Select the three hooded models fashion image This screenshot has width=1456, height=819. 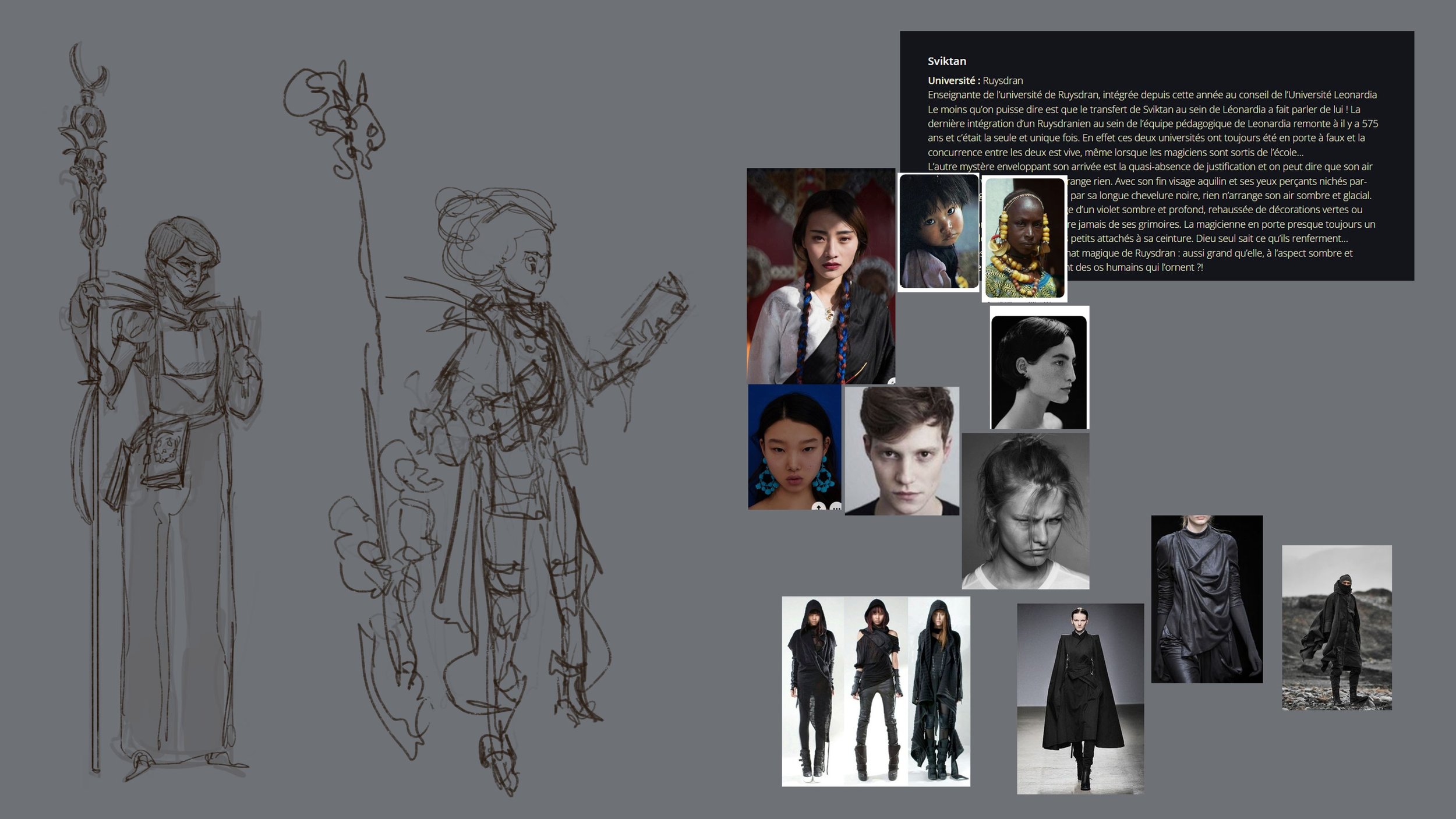click(875, 691)
